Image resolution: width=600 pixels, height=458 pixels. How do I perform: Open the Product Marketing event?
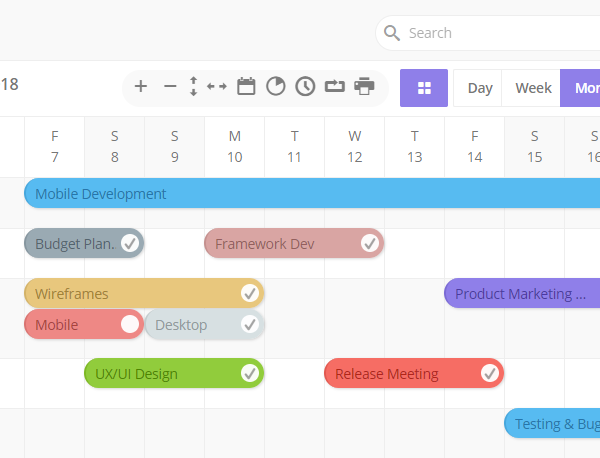tap(521, 294)
